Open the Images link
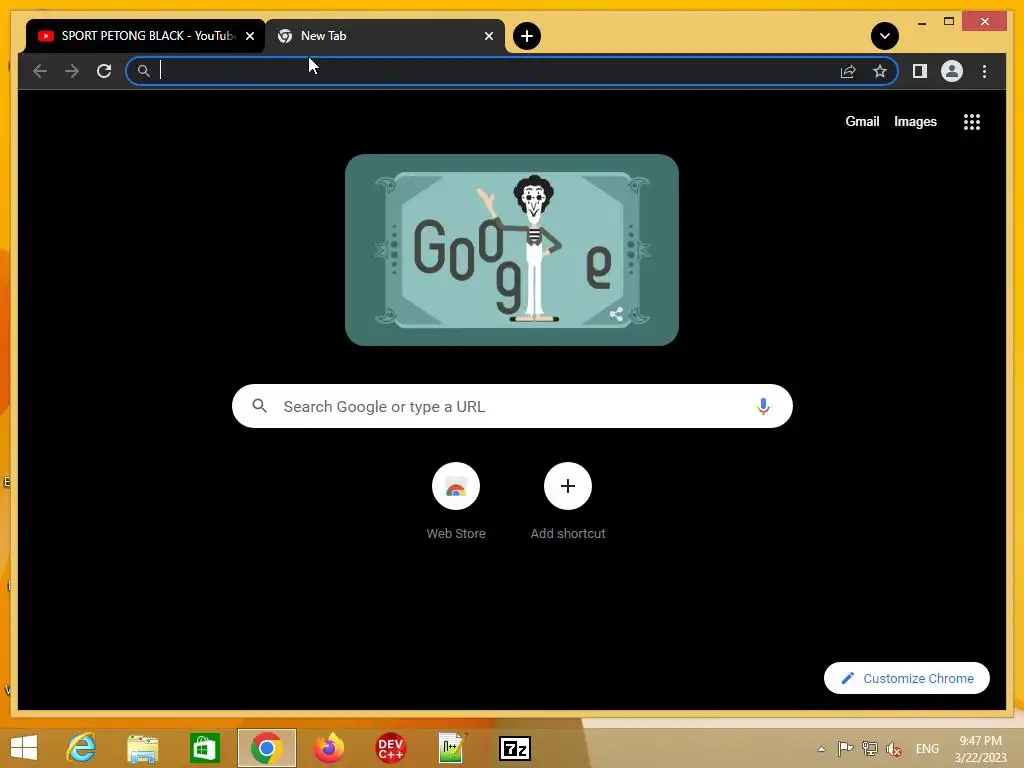The image size is (1024, 768). [x=915, y=121]
